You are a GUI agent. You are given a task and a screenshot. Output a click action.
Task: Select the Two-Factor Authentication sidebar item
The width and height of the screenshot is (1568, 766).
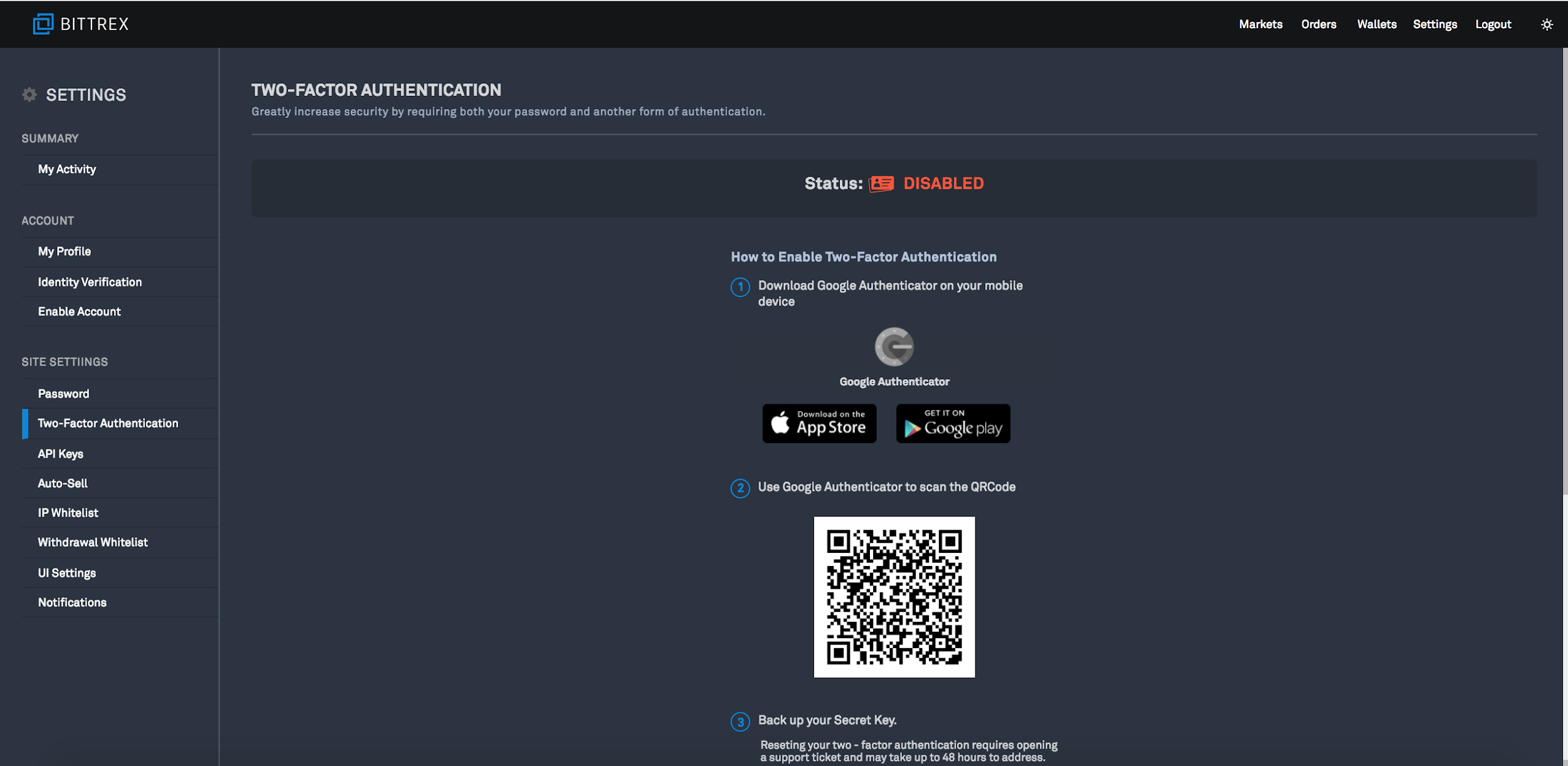[x=107, y=423]
